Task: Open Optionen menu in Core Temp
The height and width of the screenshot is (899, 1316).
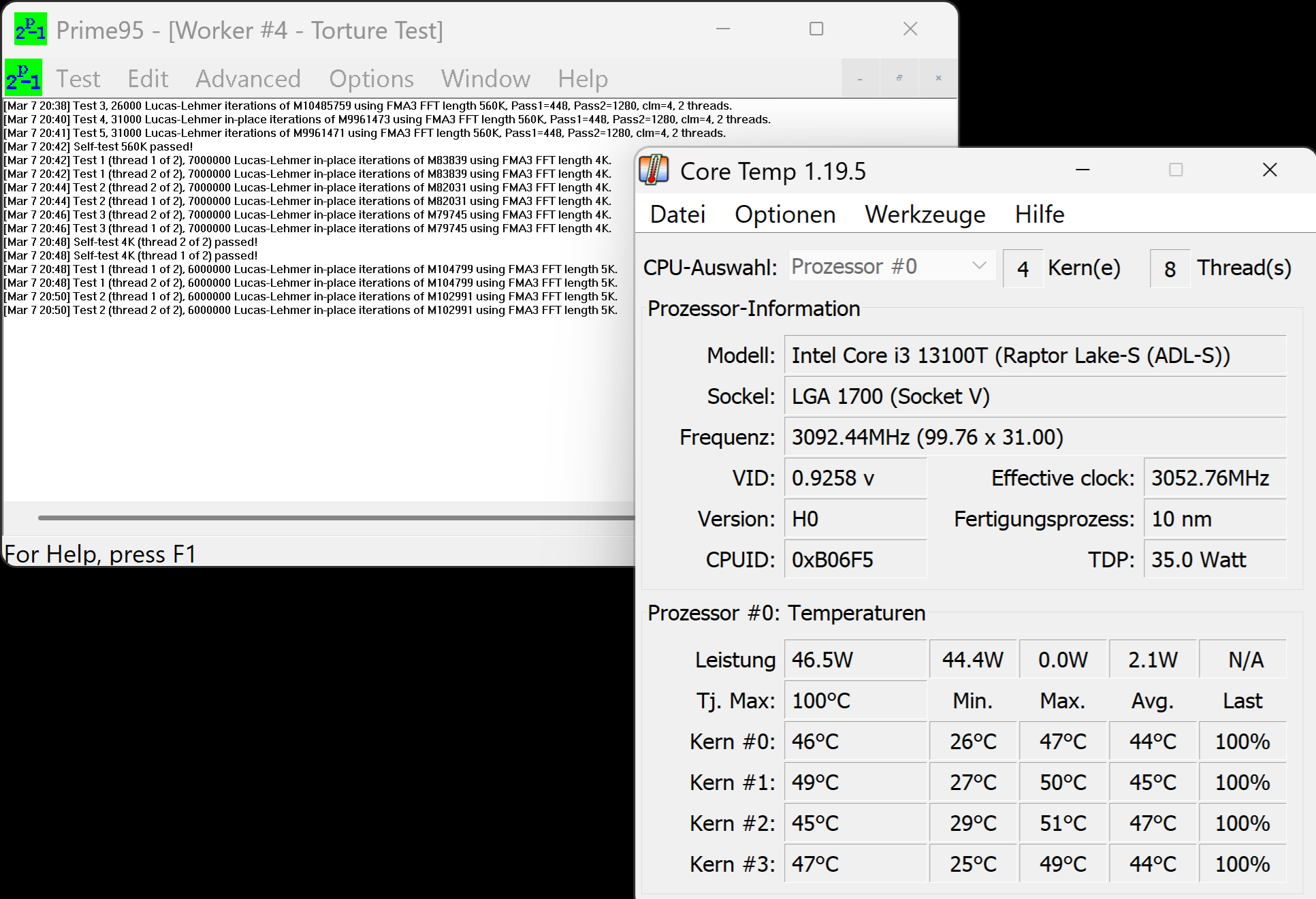Action: pyautogui.click(x=785, y=215)
